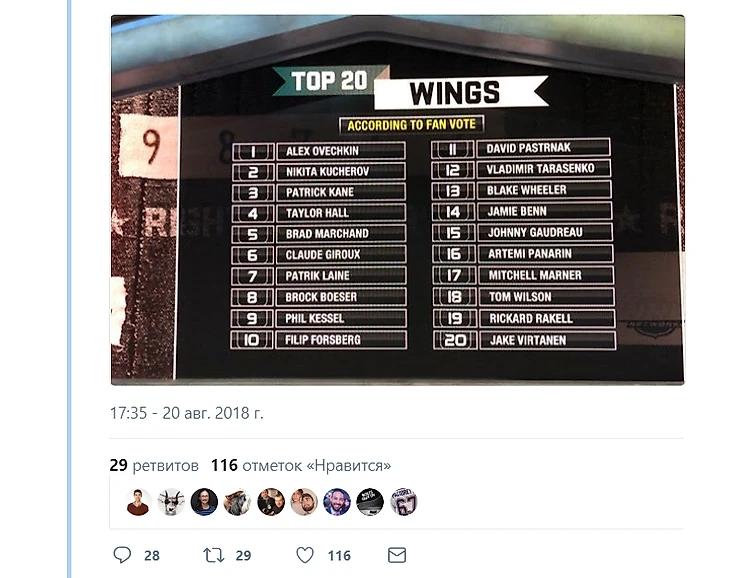The width and height of the screenshot is (730, 578).
Task: Open first liker's avatar in red shirt
Action: (x=138, y=502)
